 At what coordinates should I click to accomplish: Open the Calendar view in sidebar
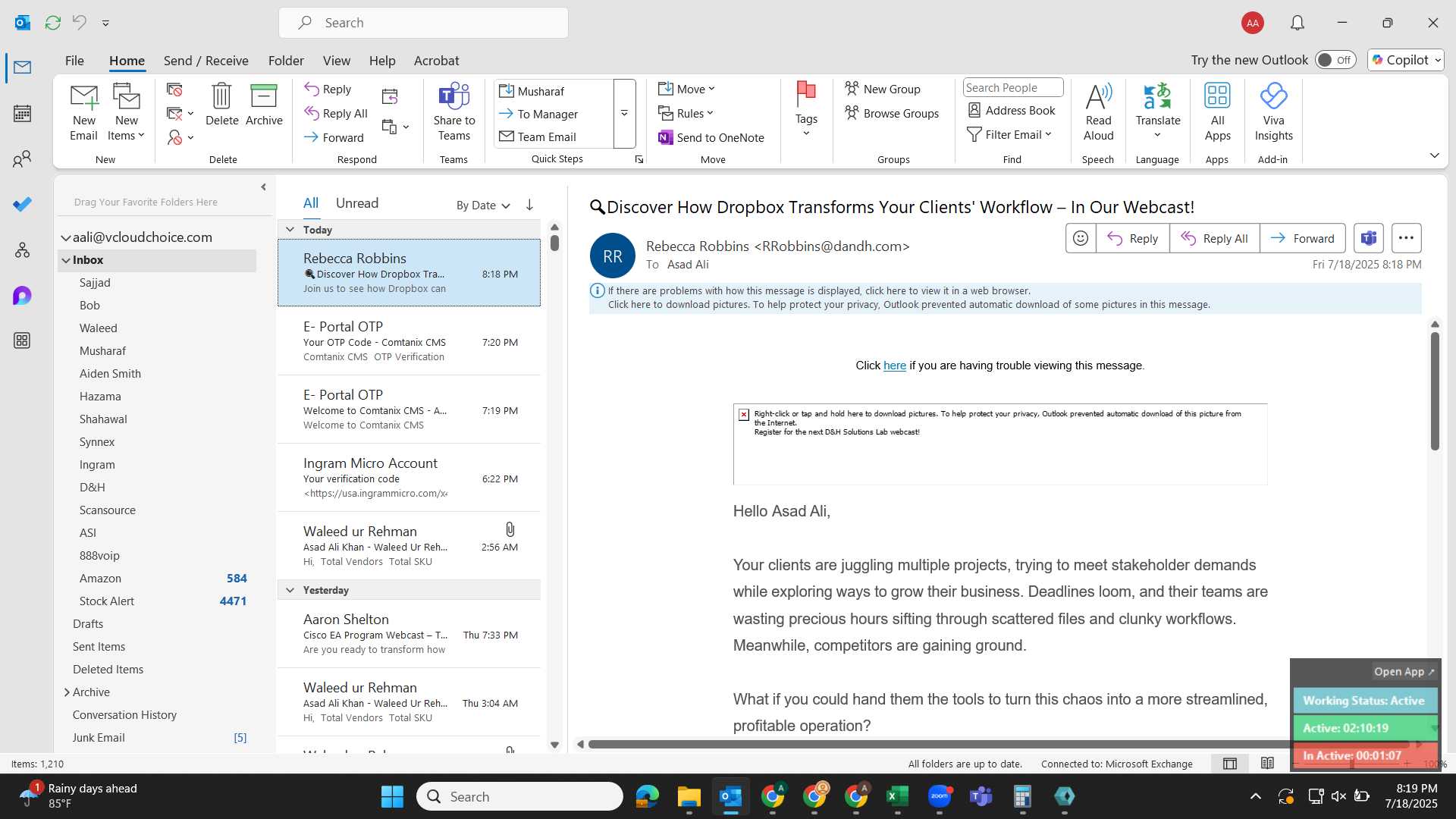(22, 114)
